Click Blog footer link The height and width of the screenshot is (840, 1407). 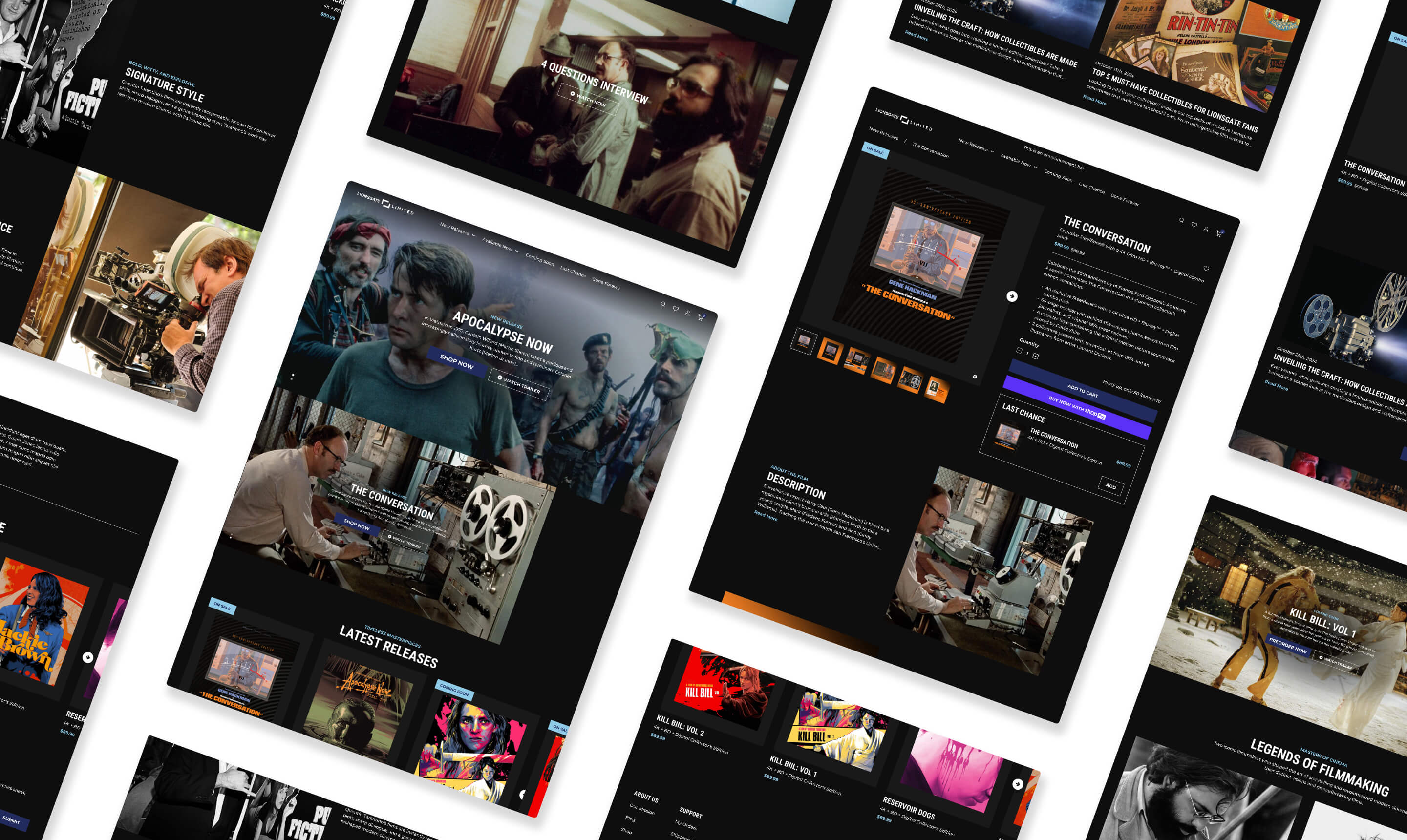coord(630,819)
